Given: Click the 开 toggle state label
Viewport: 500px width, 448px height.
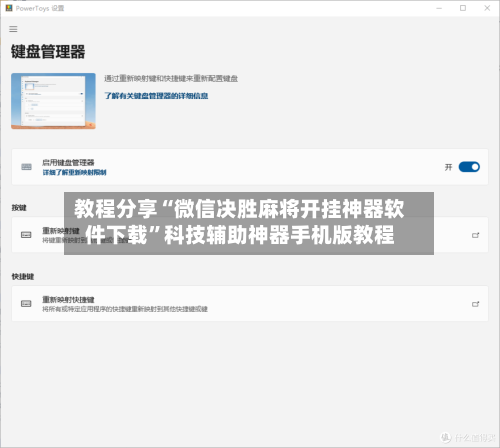Looking at the screenshot, I should [x=449, y=167].
